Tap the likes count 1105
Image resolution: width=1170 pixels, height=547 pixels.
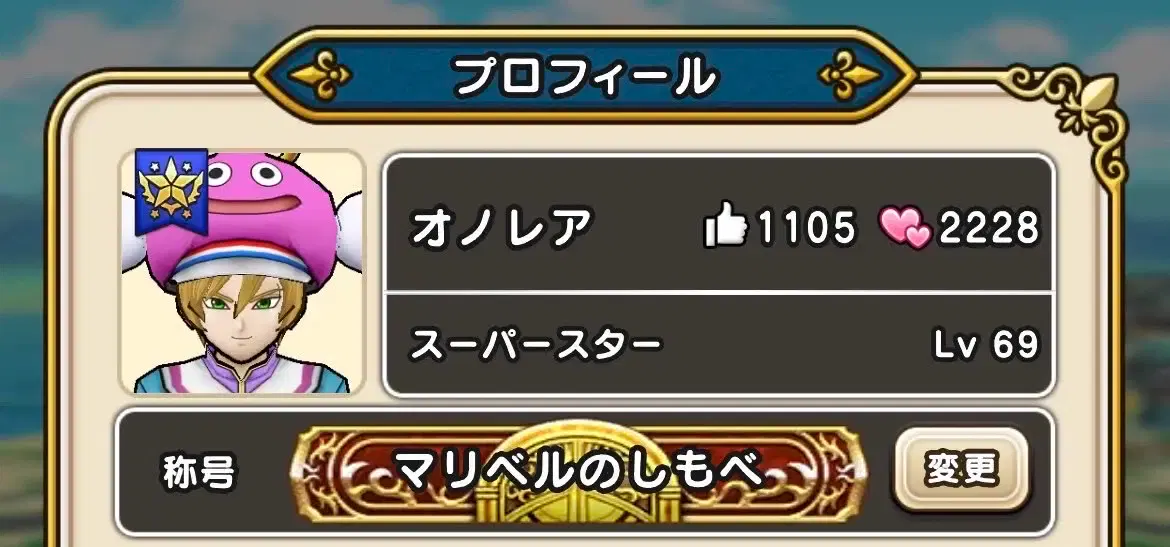807,226
